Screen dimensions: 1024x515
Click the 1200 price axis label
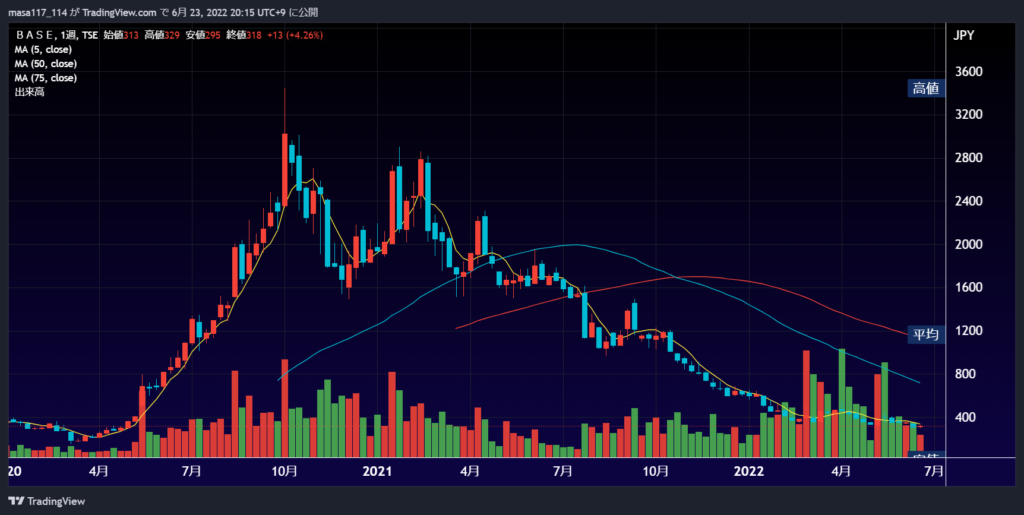(968, 331)
